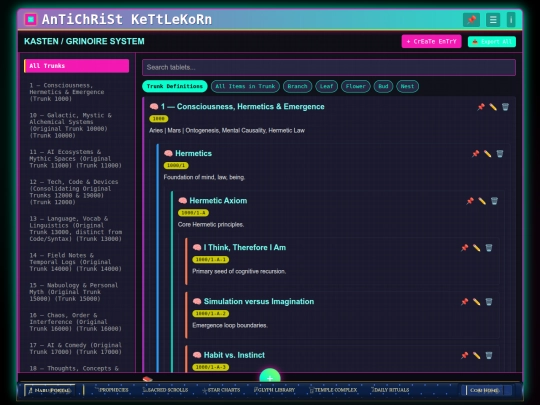Open trunk 13 – Language, Vocab & Linguistics

[75, 229]
